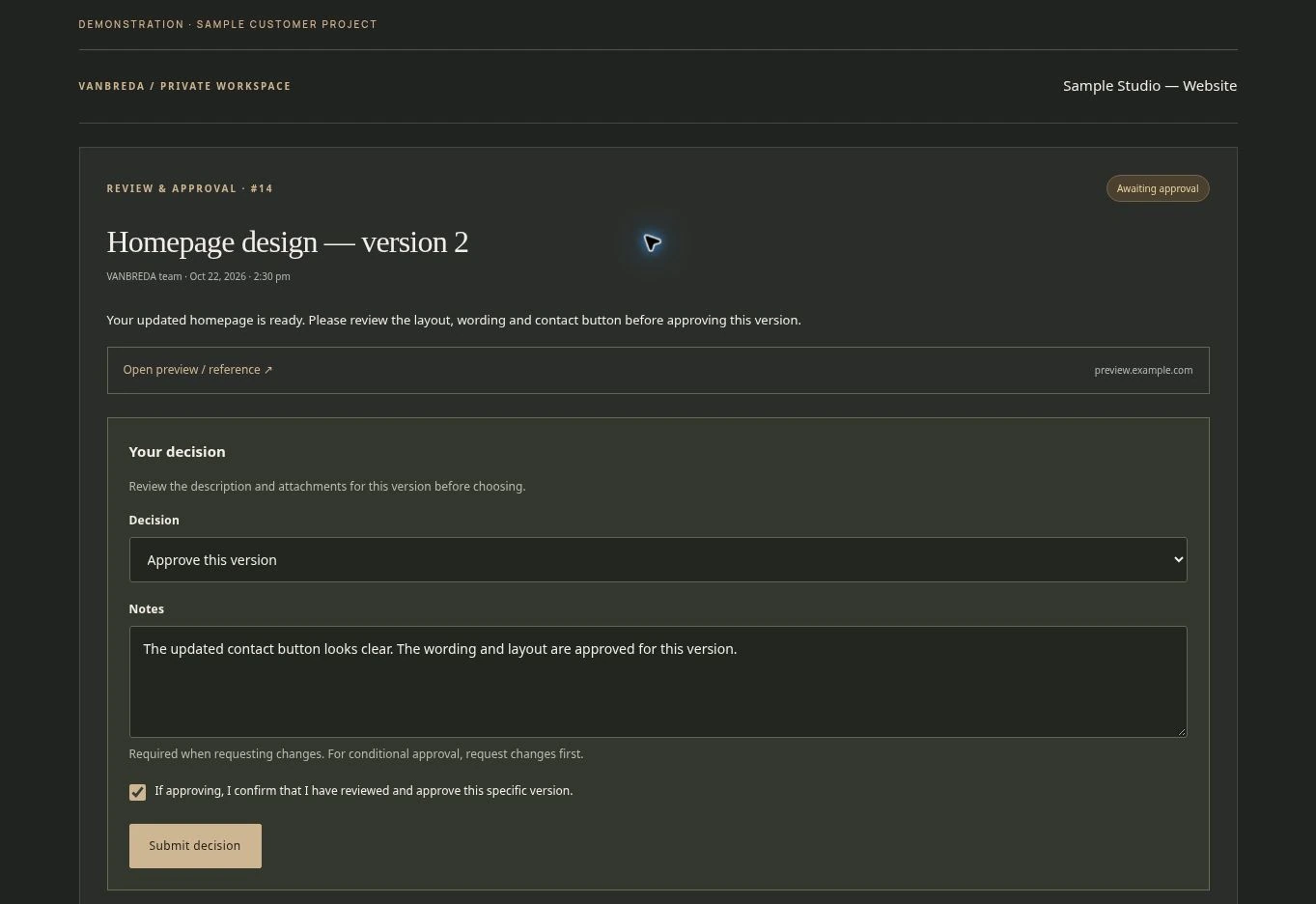1316x904 pixels.
Task: Click the VANBREDA / PRIVATE WORKSPACE label
Action: (184, 86)
